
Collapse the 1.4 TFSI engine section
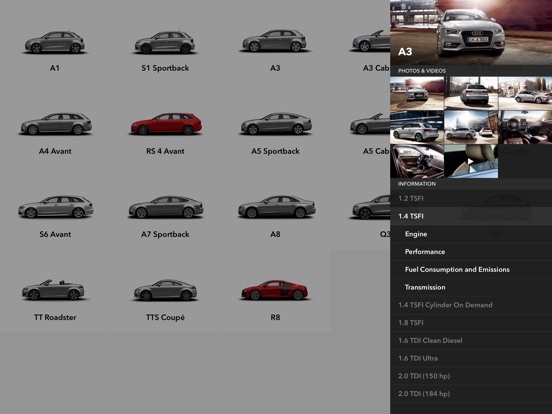(x=471, y=216)
